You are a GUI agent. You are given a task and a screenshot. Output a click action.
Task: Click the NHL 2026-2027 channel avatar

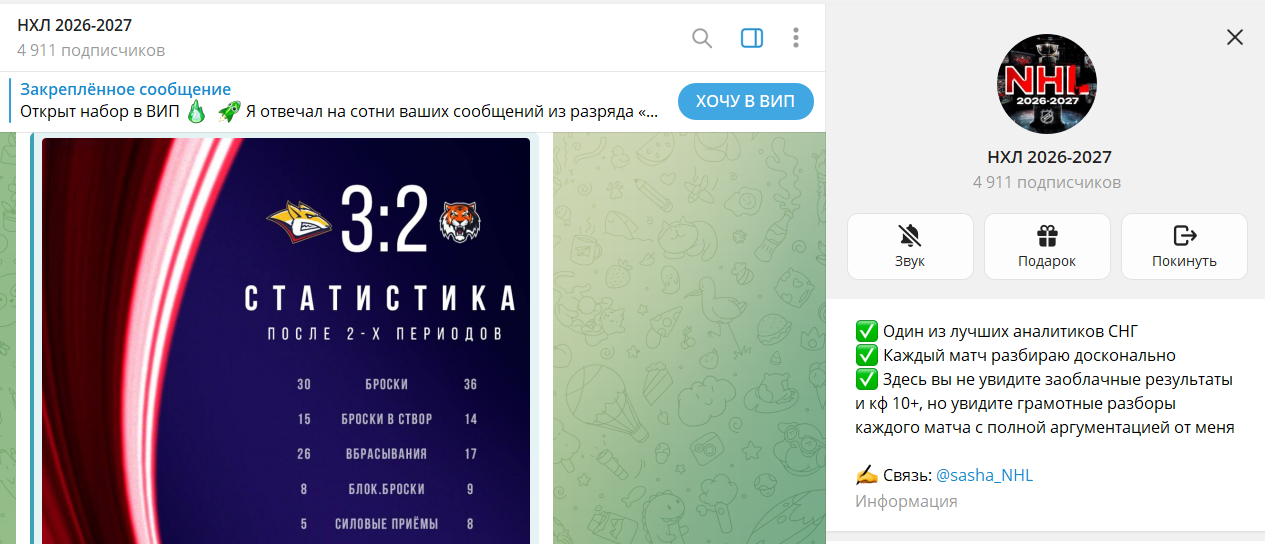point(1047,83)
